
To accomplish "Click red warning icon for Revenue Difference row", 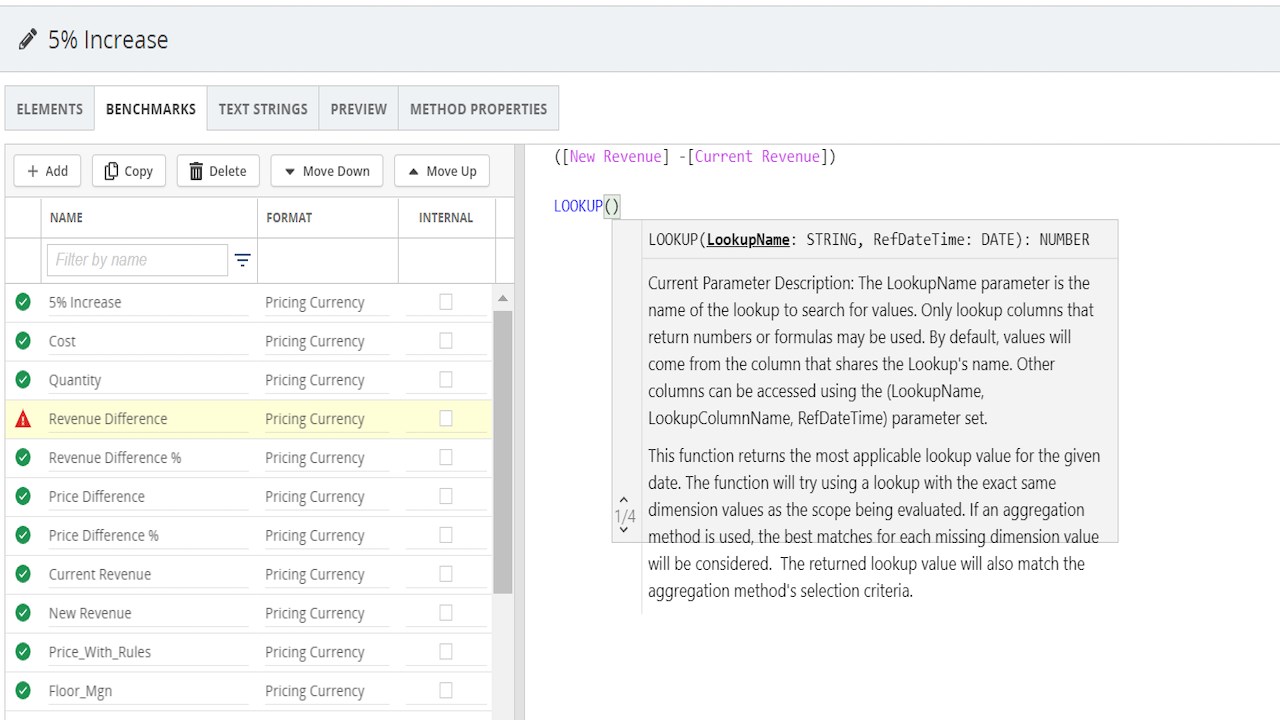I will tap(23, 419).
